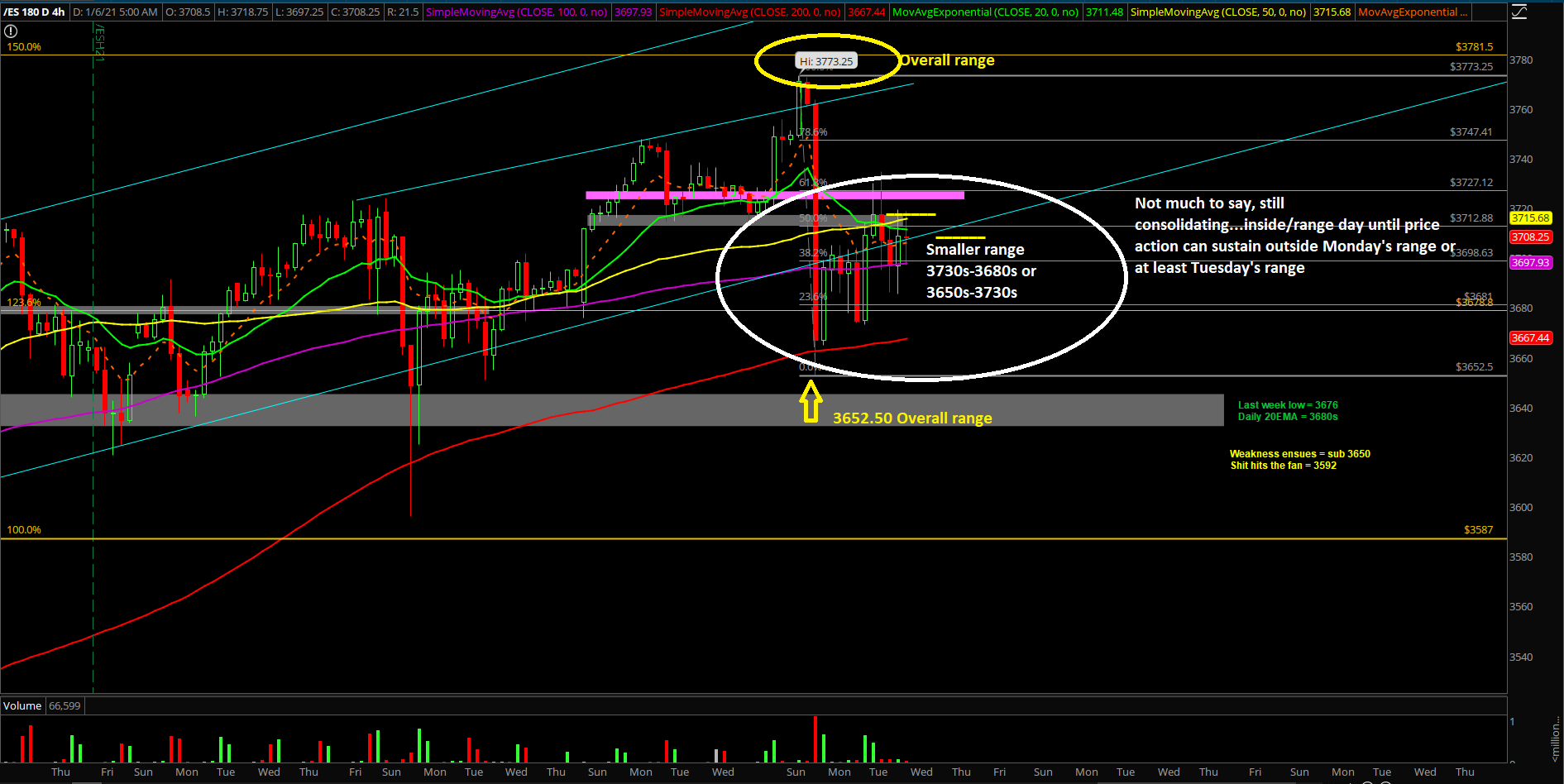Screen dimensions: 1564x784
Task: Select the 150.0% Fibonacci level label
Action: pyautogui.click(x=24, y=47)
